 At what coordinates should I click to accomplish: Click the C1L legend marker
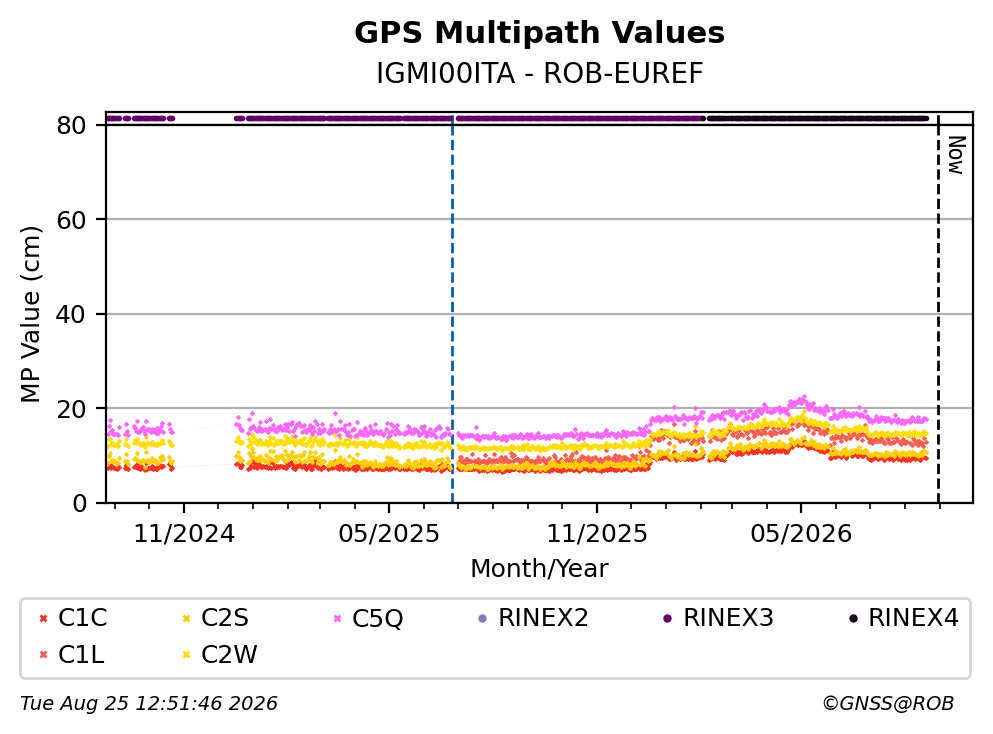click(x=43, y=655)
